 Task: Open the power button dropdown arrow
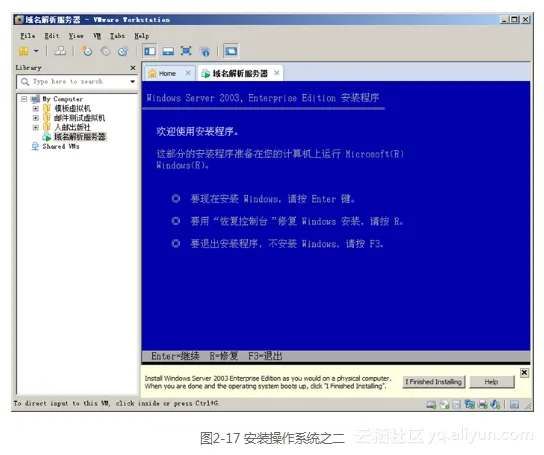[x=36, y=51]
